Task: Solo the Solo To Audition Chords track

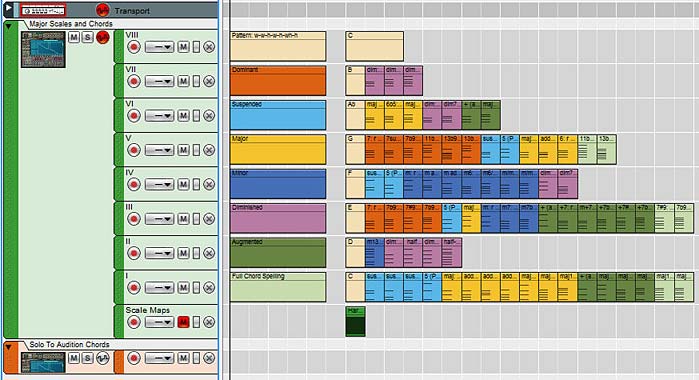Action: pyautogui.click(x=88, y=358)
